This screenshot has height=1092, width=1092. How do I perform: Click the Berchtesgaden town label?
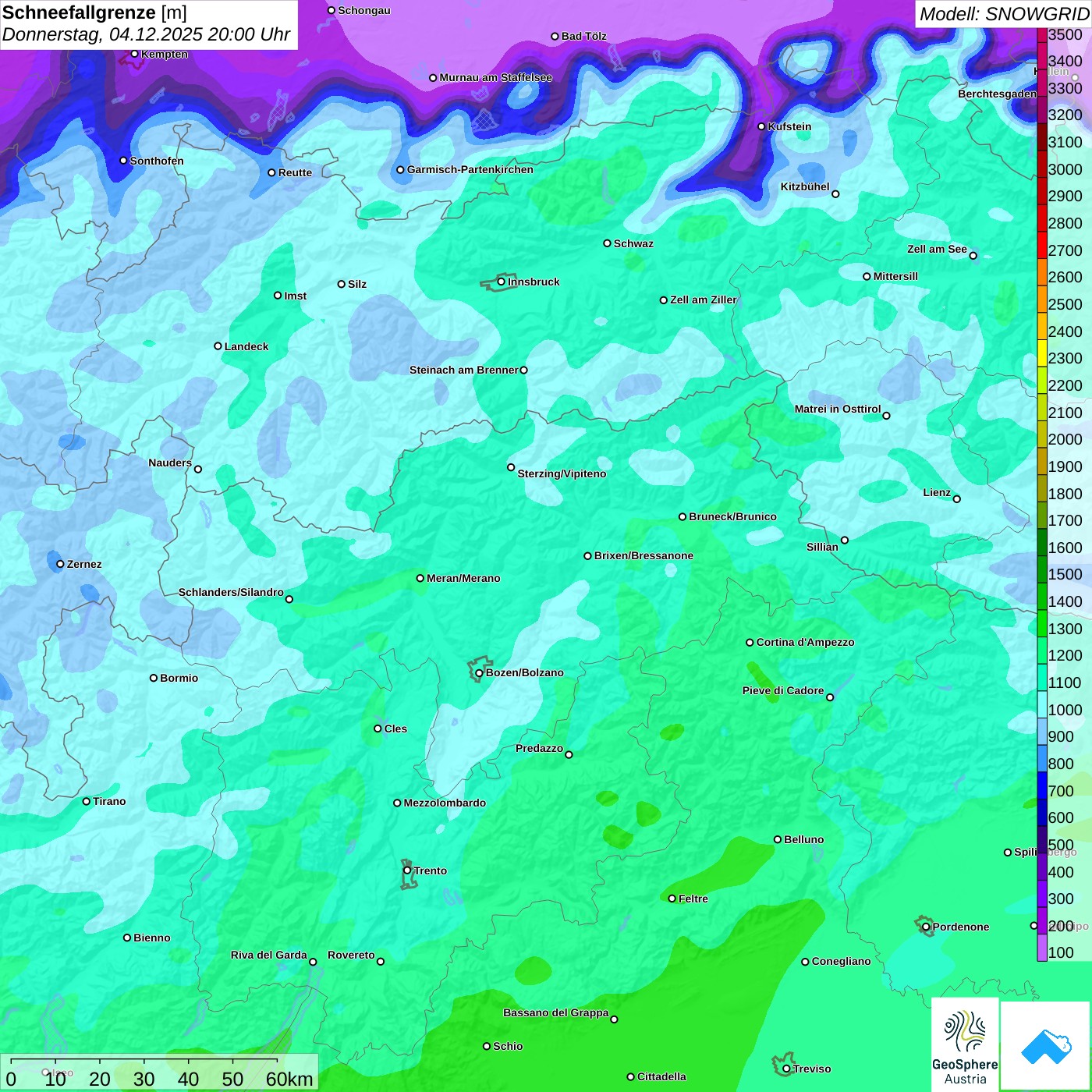click(998, 94)
